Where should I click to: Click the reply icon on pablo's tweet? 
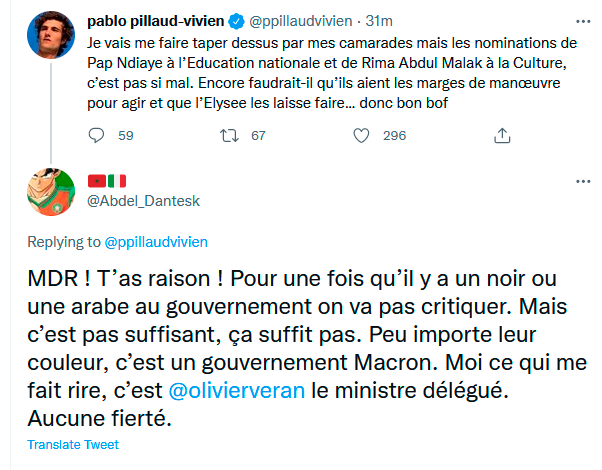[x=96, y=135]
